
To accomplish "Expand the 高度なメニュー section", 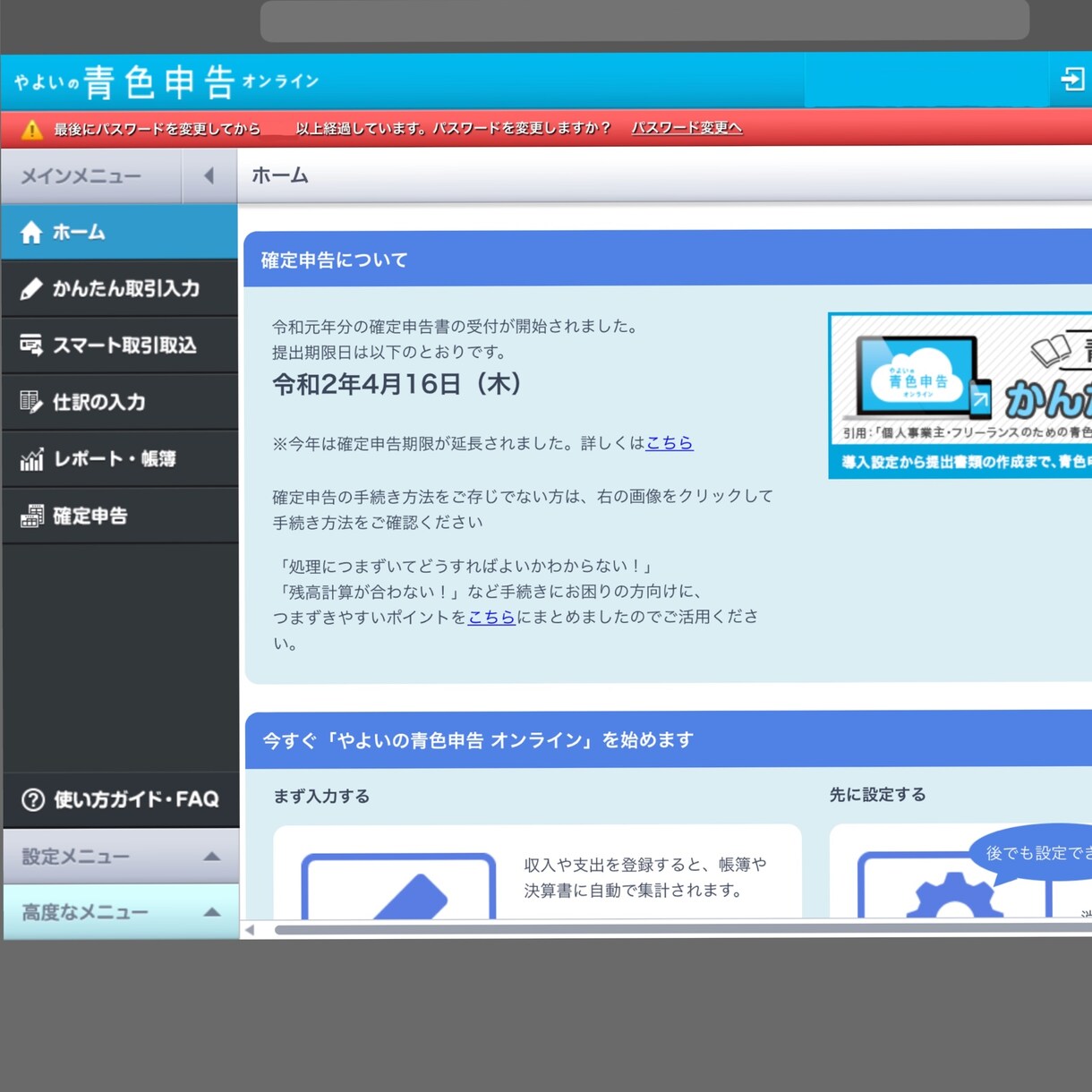I will coord(122,912).
